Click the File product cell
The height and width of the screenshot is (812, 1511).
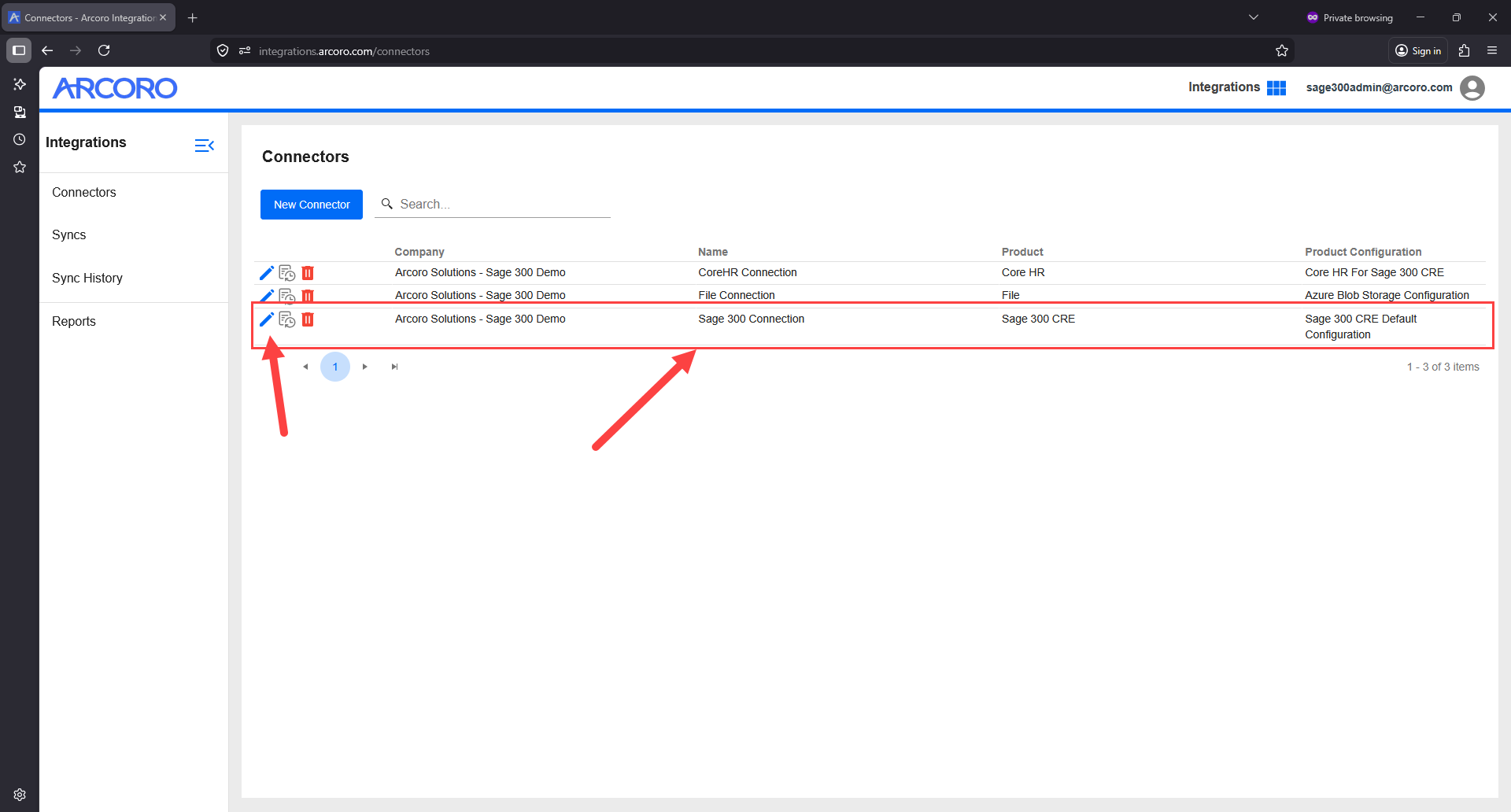pyautogui.click(x=1010, y=295)
